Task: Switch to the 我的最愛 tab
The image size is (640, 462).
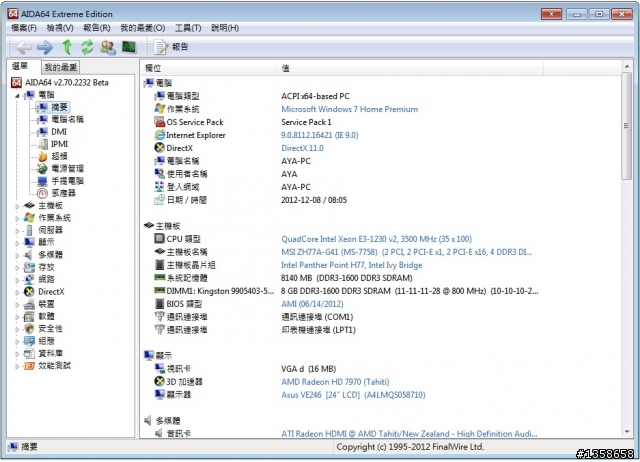Action: (60, 67)
